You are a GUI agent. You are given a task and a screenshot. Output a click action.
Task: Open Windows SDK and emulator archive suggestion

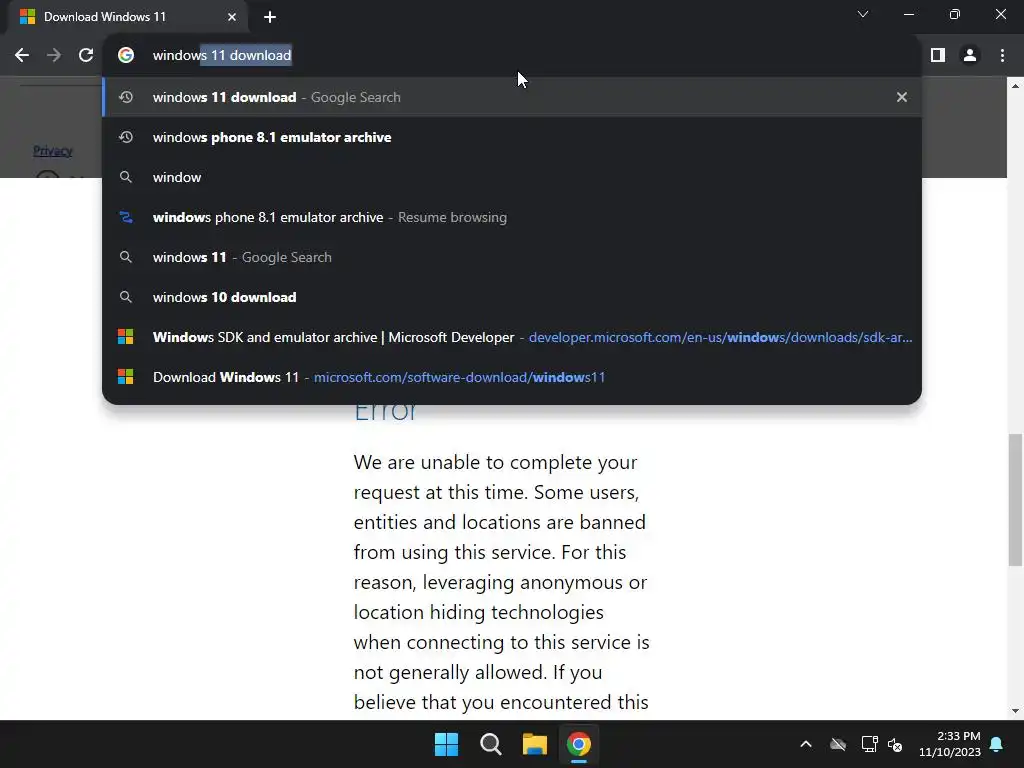point(512,337)
